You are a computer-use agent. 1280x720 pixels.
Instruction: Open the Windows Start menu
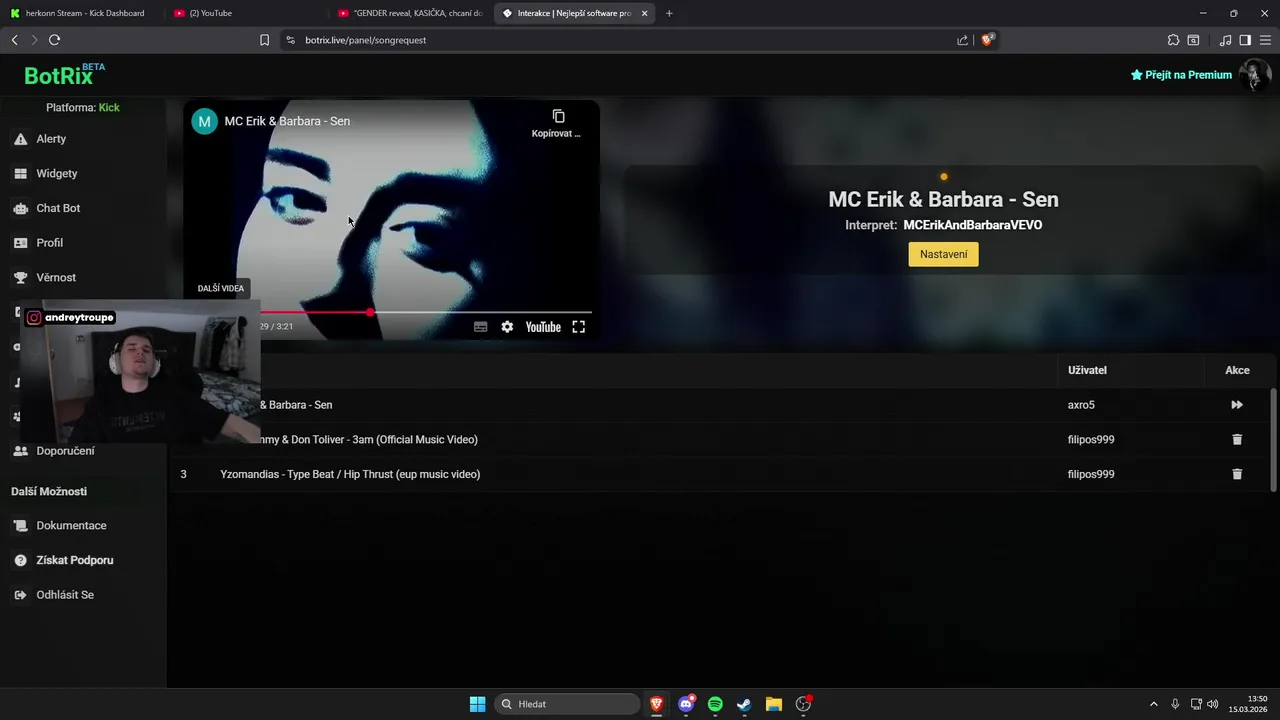point(478,704)
